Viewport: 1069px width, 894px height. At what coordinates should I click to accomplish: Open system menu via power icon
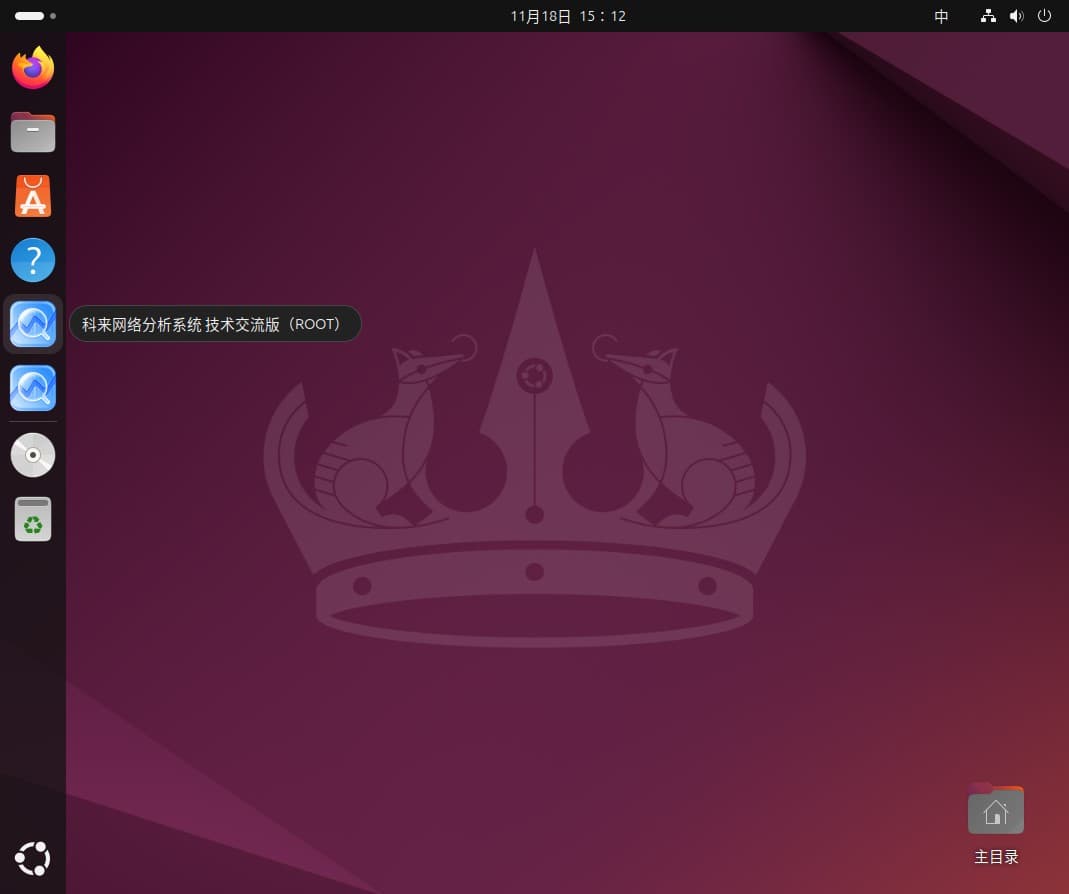[x=1045, y=16]
